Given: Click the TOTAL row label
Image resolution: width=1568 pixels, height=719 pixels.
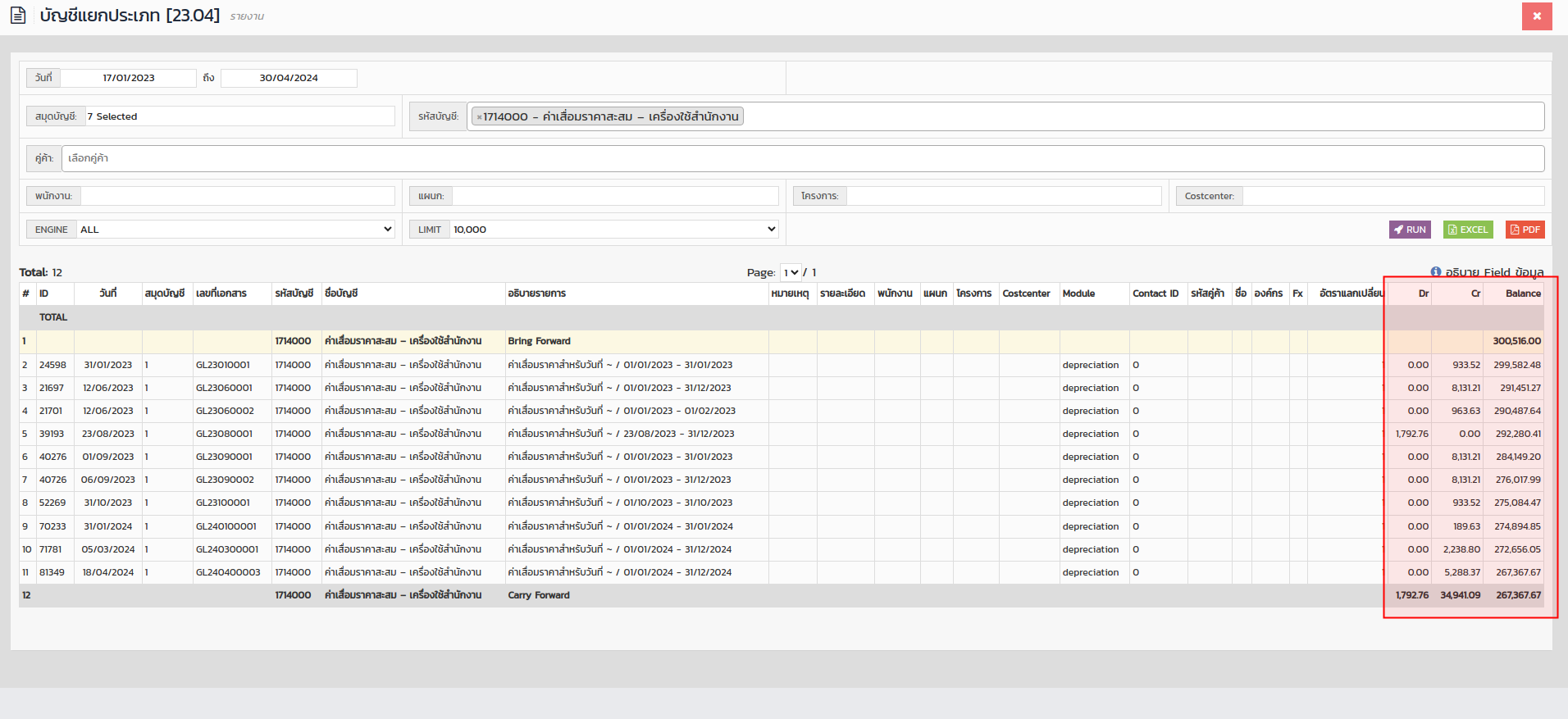Looking at the screenshot, I should point(53,317).
